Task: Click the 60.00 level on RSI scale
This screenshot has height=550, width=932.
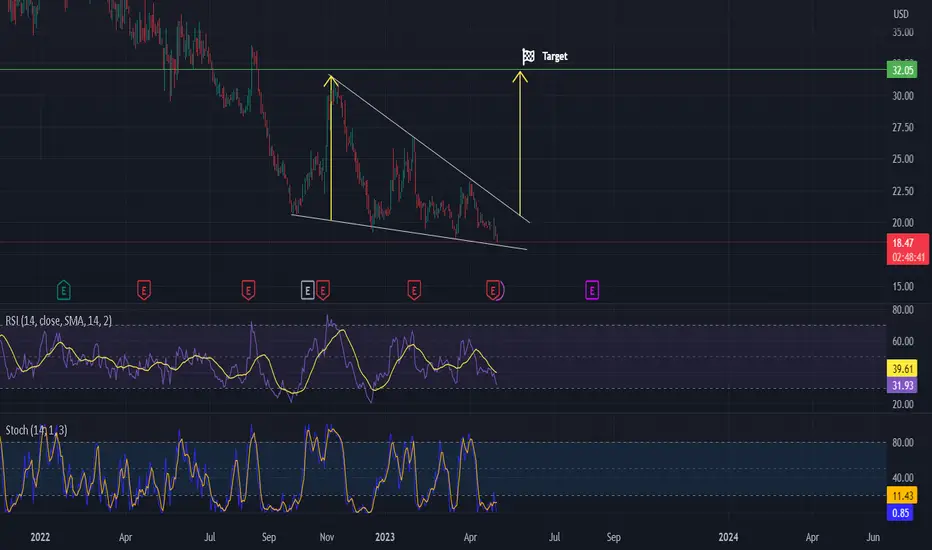Action: point(902,341)
